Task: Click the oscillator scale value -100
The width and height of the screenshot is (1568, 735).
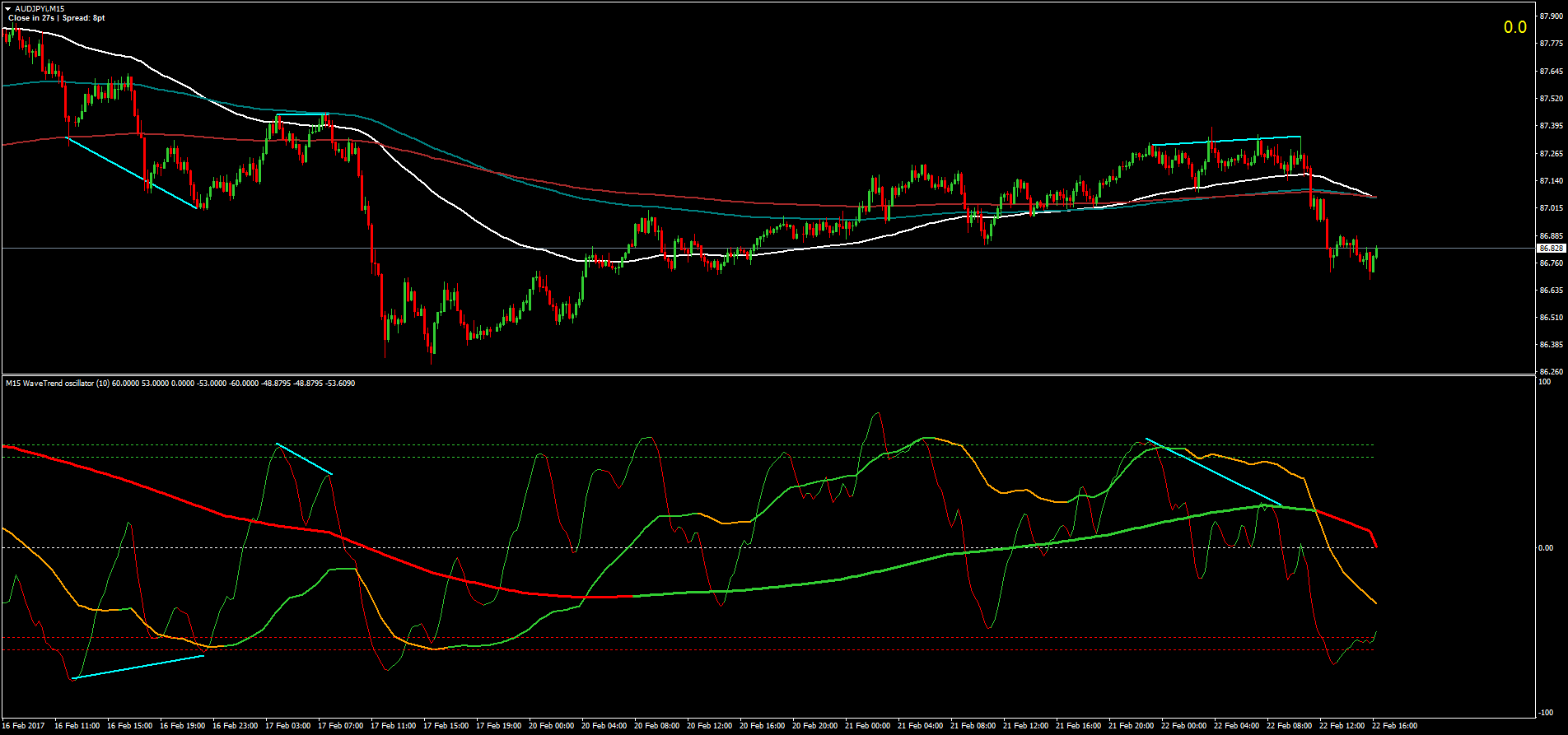Action: pos(1547,713)
